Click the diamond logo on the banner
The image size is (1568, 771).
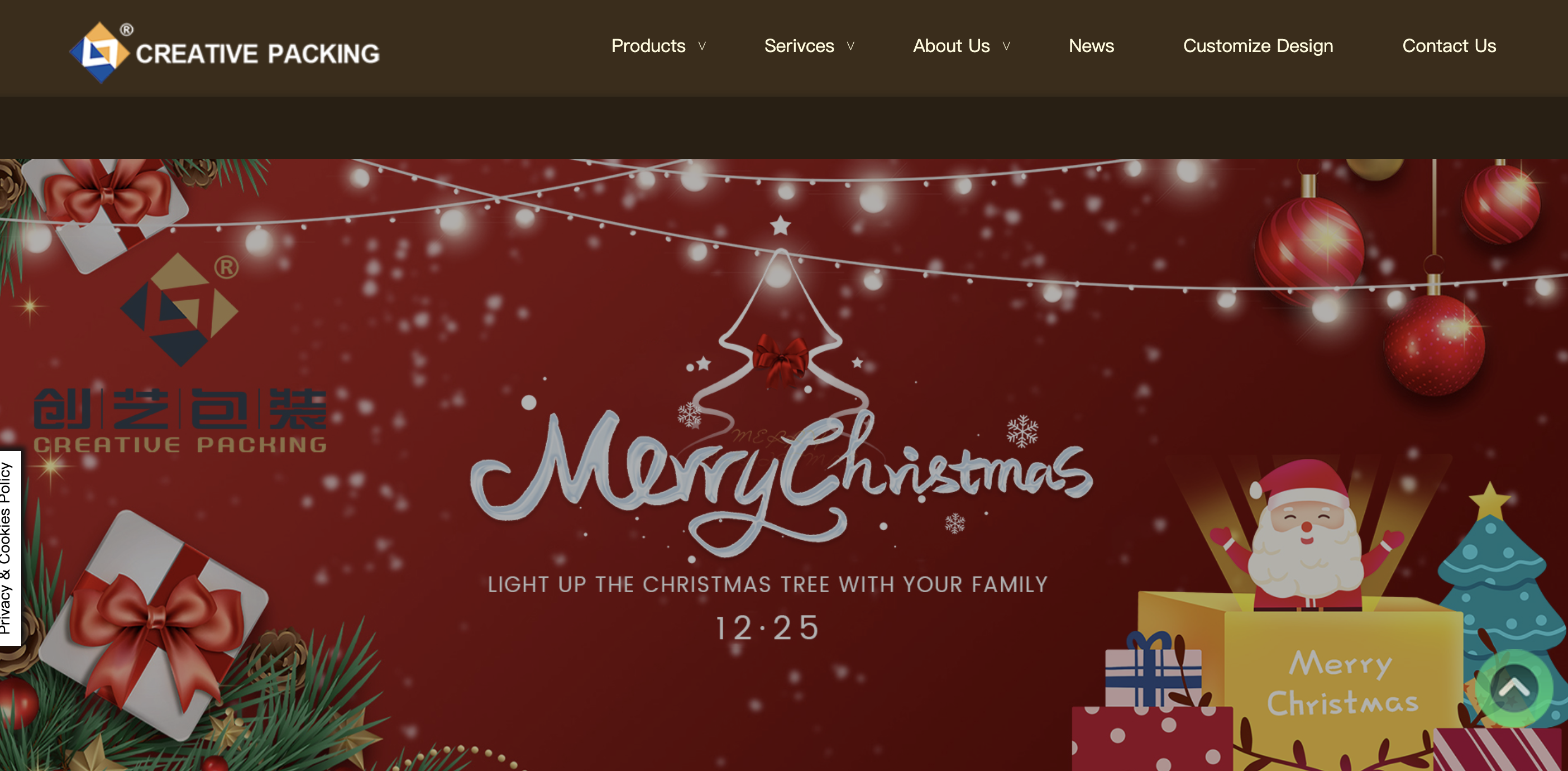pos(179,310)
